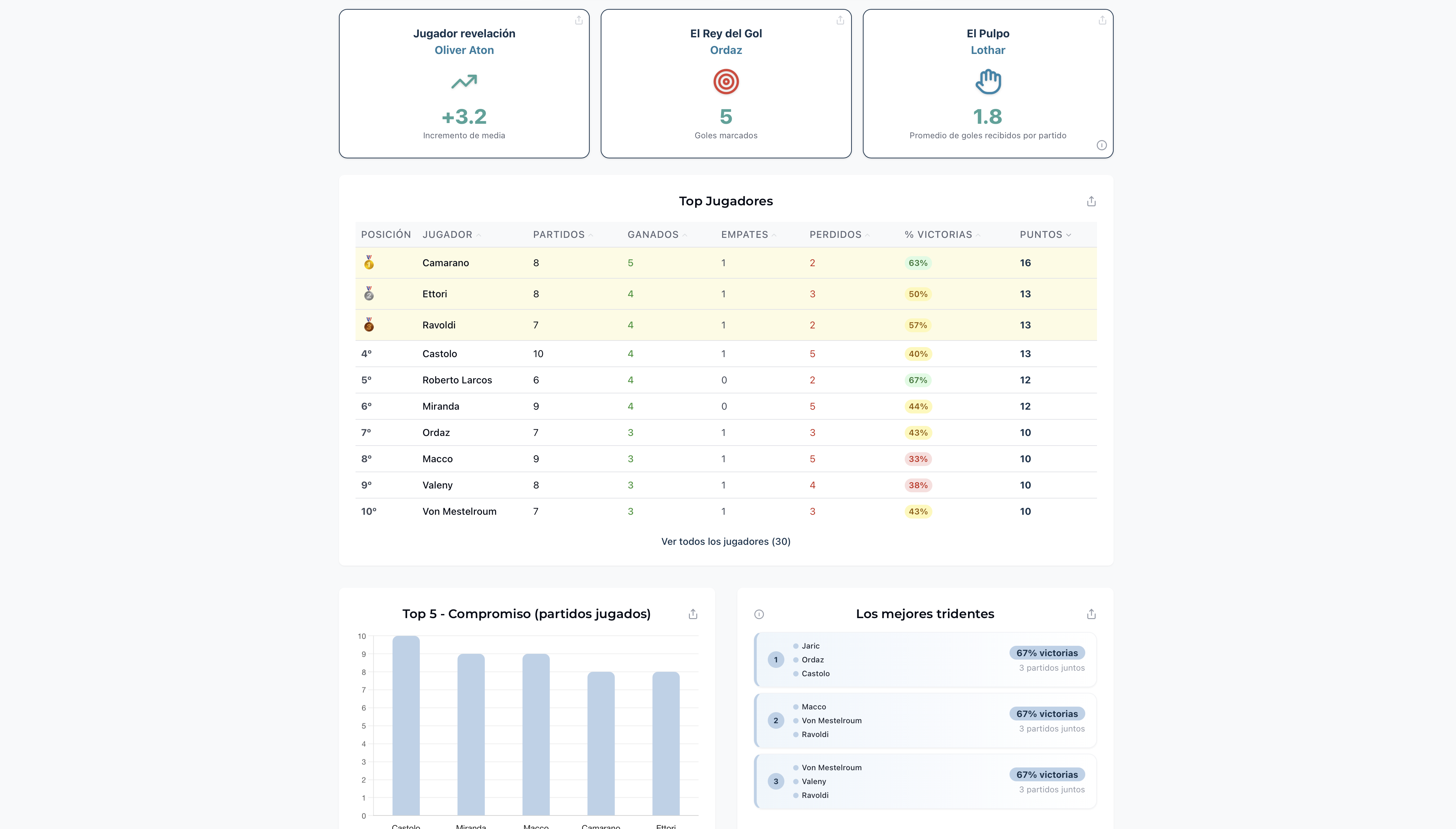The width and height of the screenshot is (1456, 829).
Task: Share the El Rey del Gol card
Action: [x=840, y=20]
